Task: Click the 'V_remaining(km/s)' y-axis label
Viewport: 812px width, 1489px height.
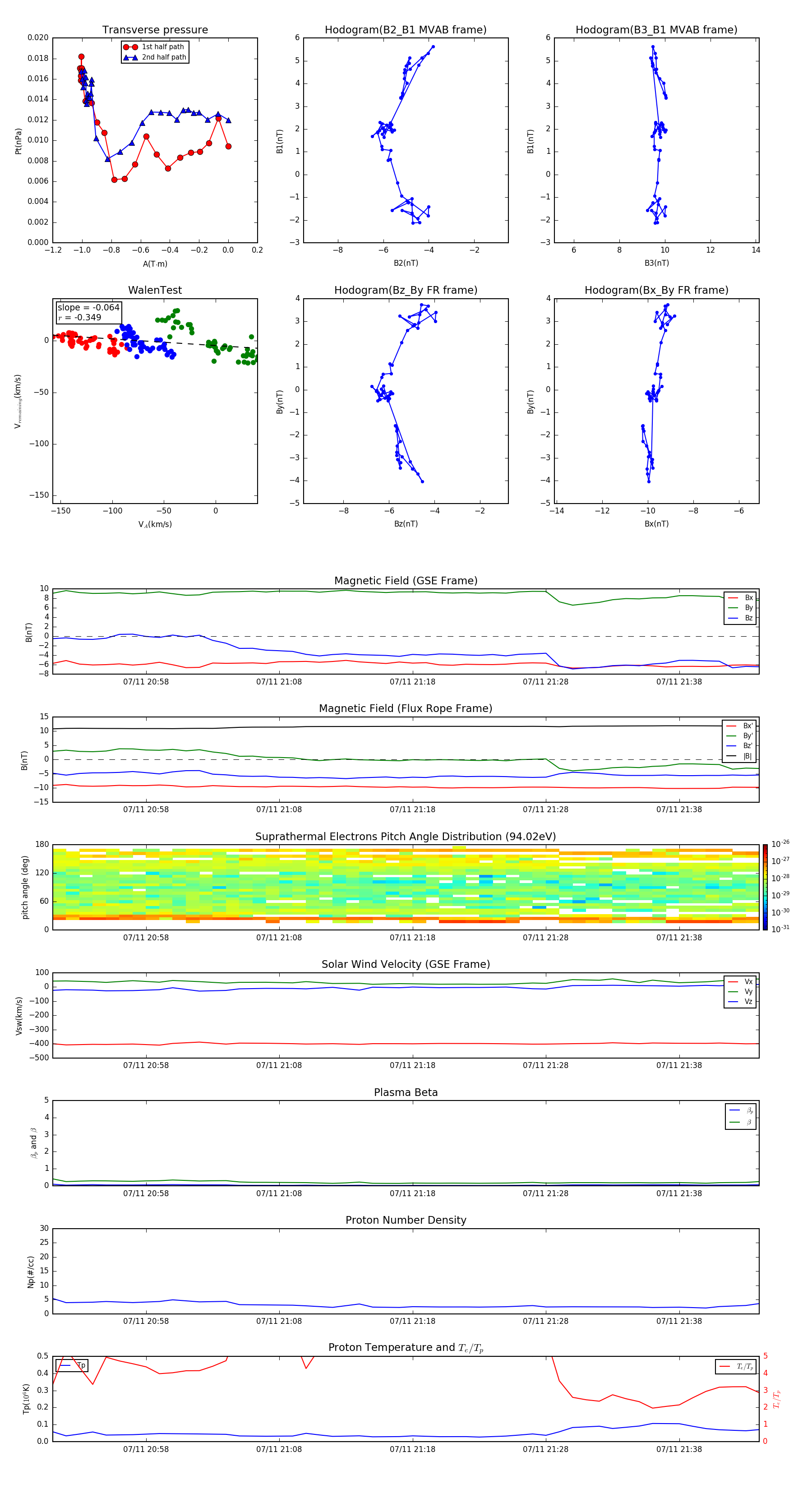Action: click(18, 402)
